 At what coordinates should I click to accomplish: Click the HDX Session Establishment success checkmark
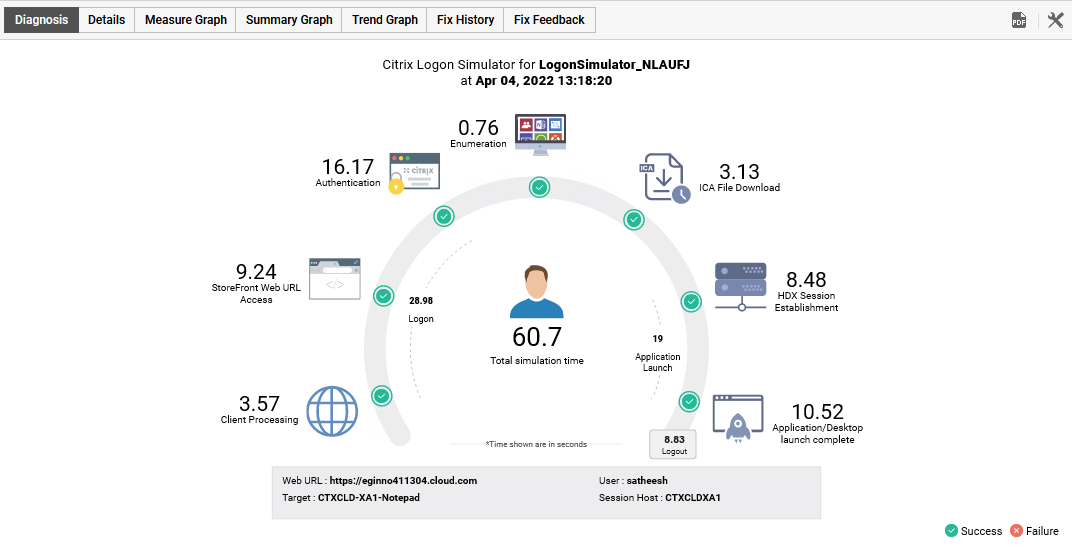(x=691, y=301)
